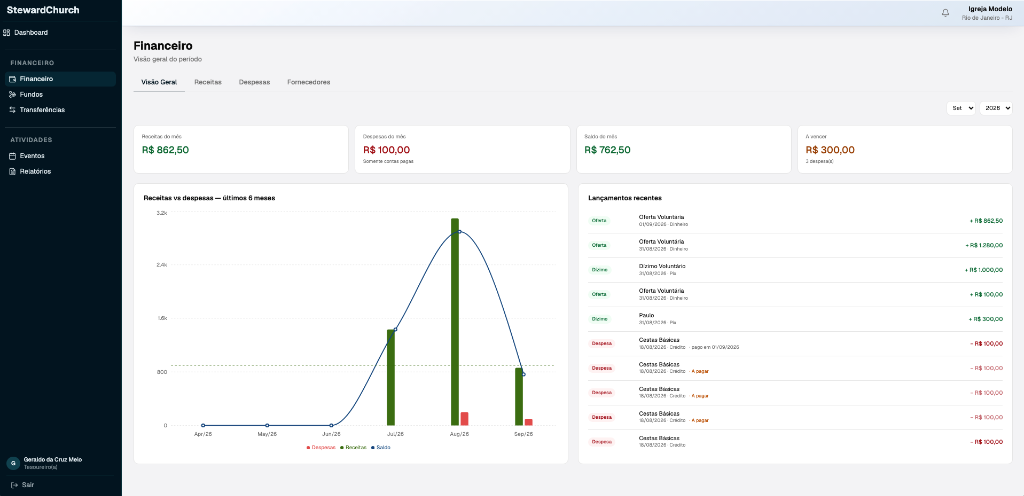
Task: Click the Cestas Básicas entry marked pago em 01/09
Action: [x=795, y=344]
